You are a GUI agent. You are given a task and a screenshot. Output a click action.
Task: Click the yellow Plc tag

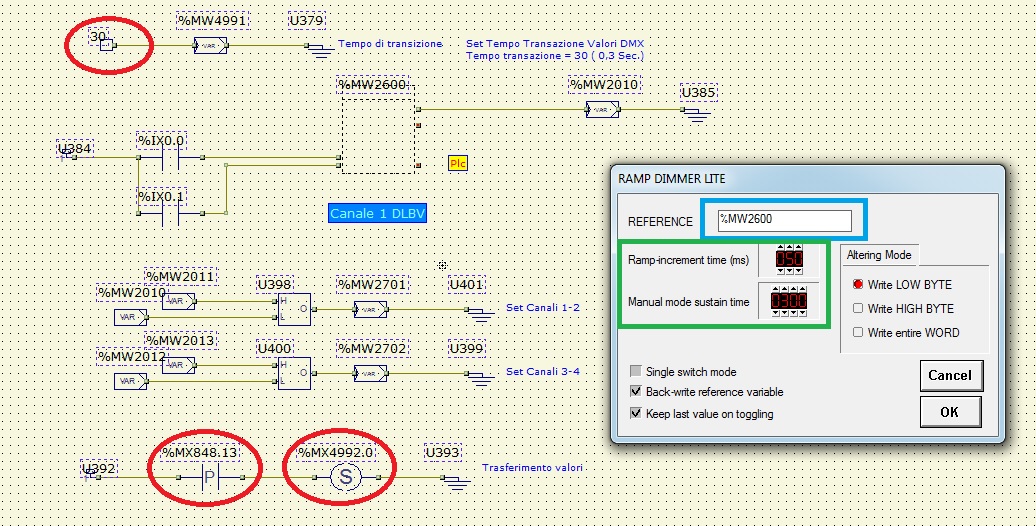tap(458, 163)
